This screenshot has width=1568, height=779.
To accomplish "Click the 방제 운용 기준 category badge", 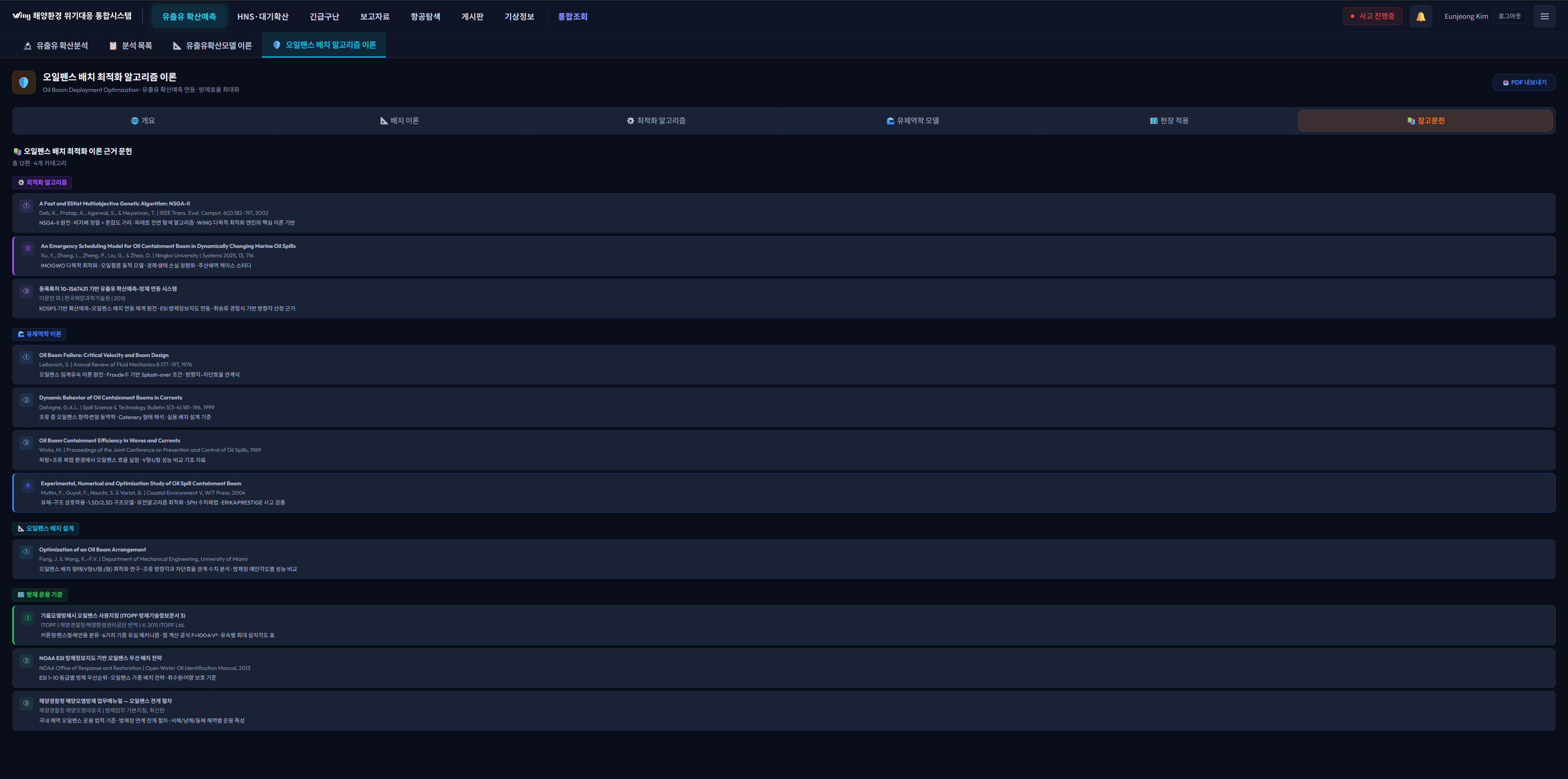I will [x=40, y=594].
